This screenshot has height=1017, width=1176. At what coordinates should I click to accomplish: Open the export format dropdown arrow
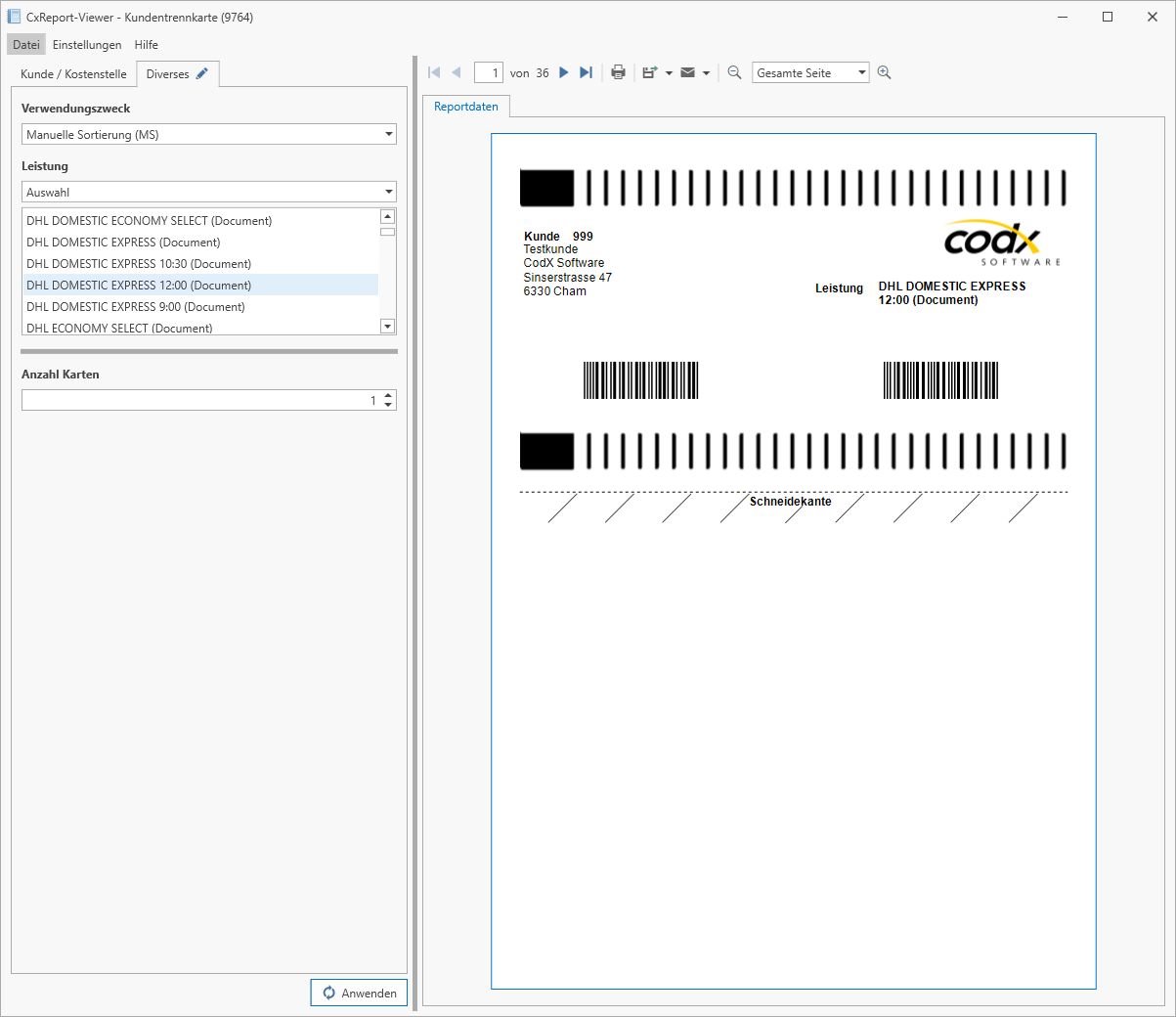(x=669, y=73)
